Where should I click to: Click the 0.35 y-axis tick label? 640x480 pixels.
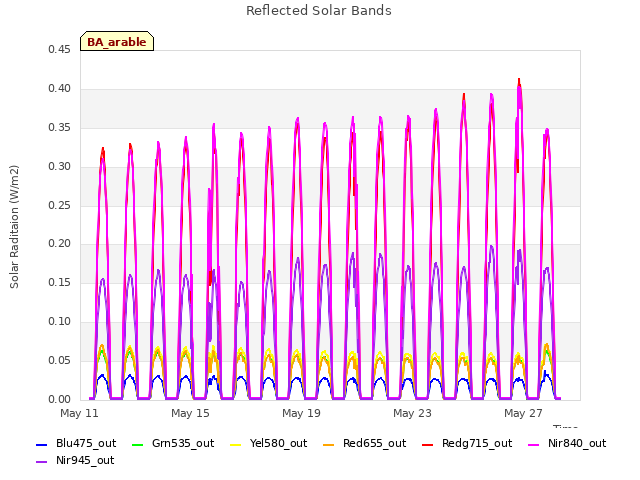(x=60, y=128)
